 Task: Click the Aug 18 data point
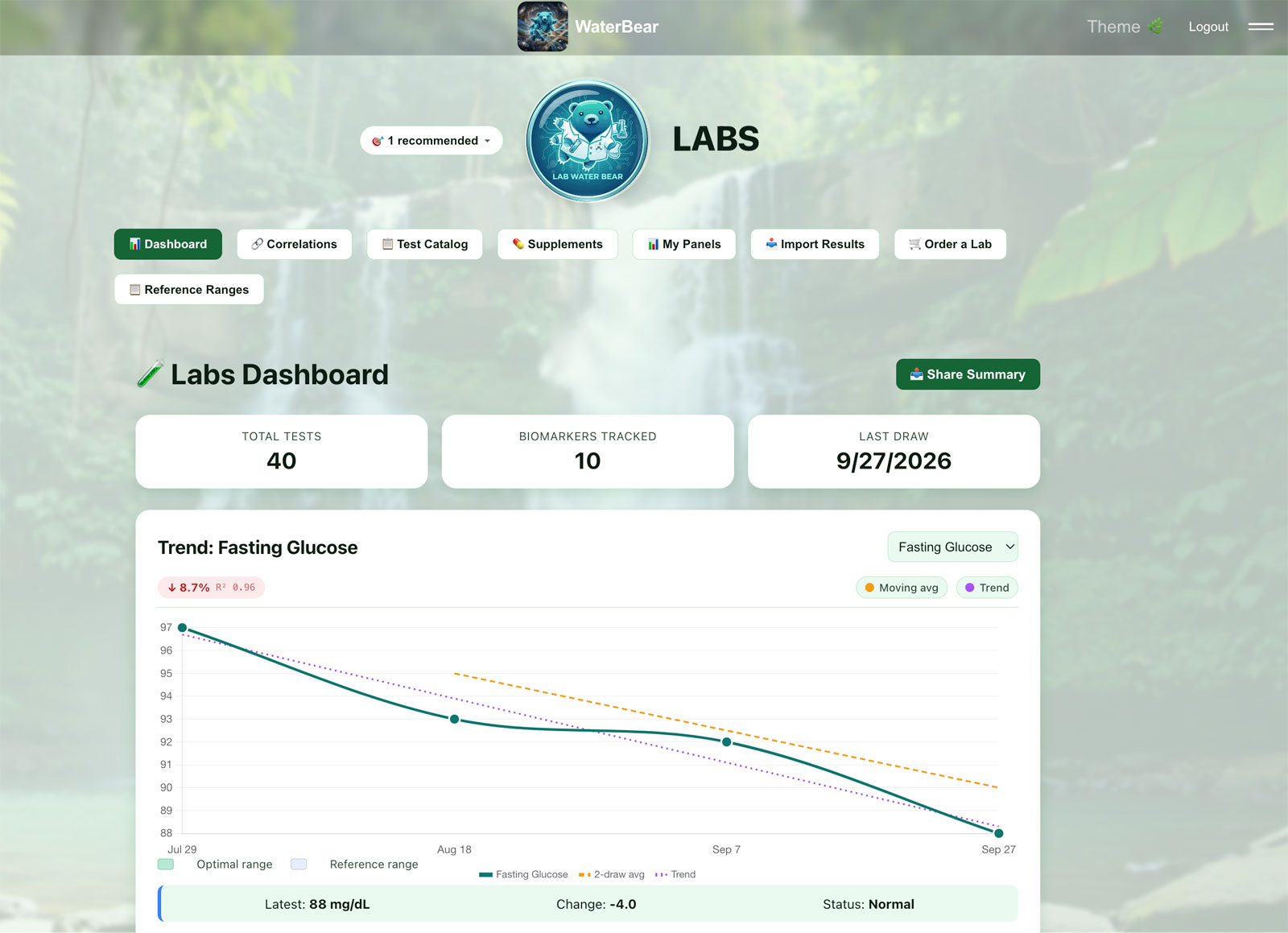(455, 719)
